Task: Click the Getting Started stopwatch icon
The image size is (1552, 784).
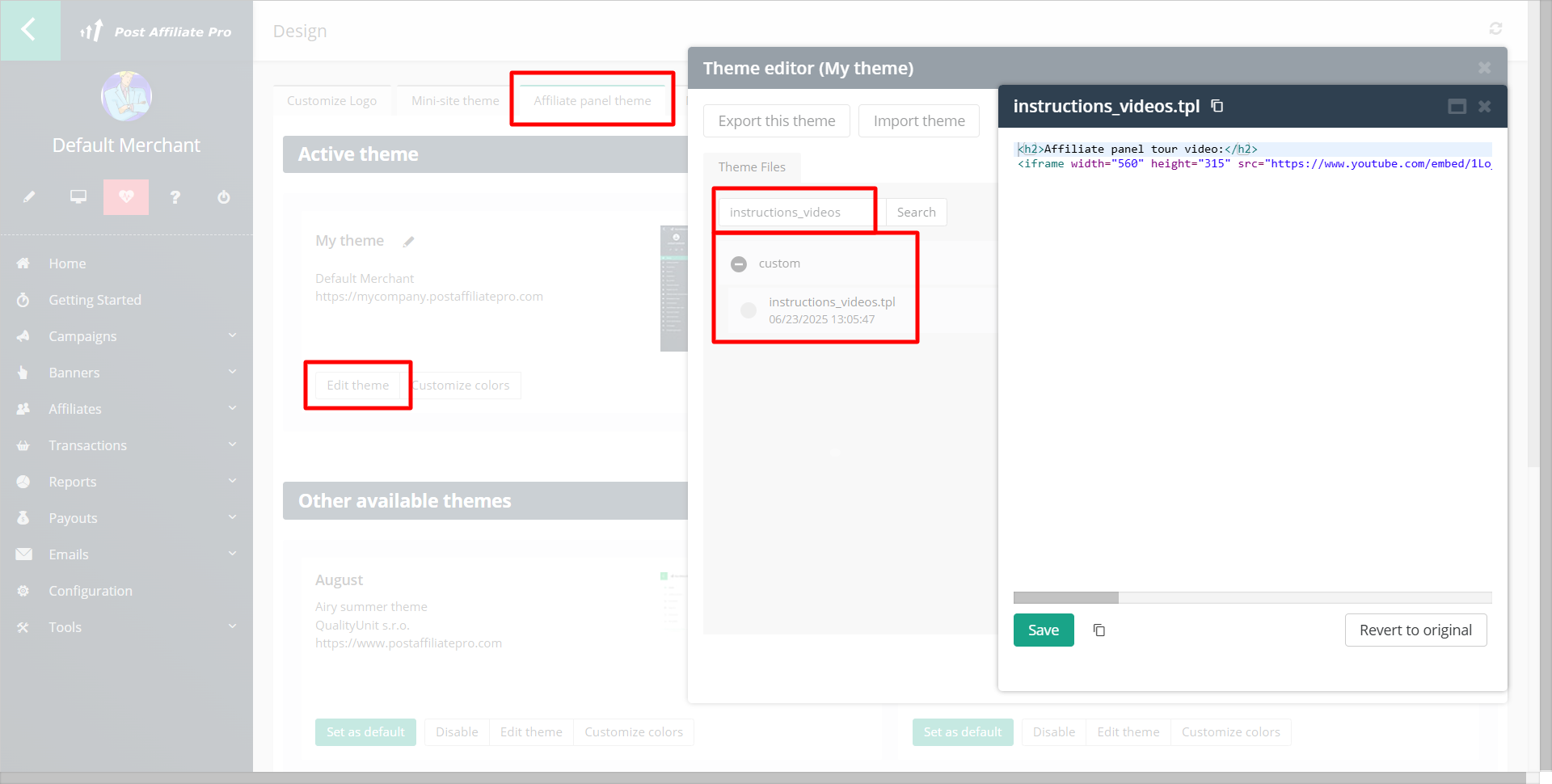Action: click(x=23, y=300)
